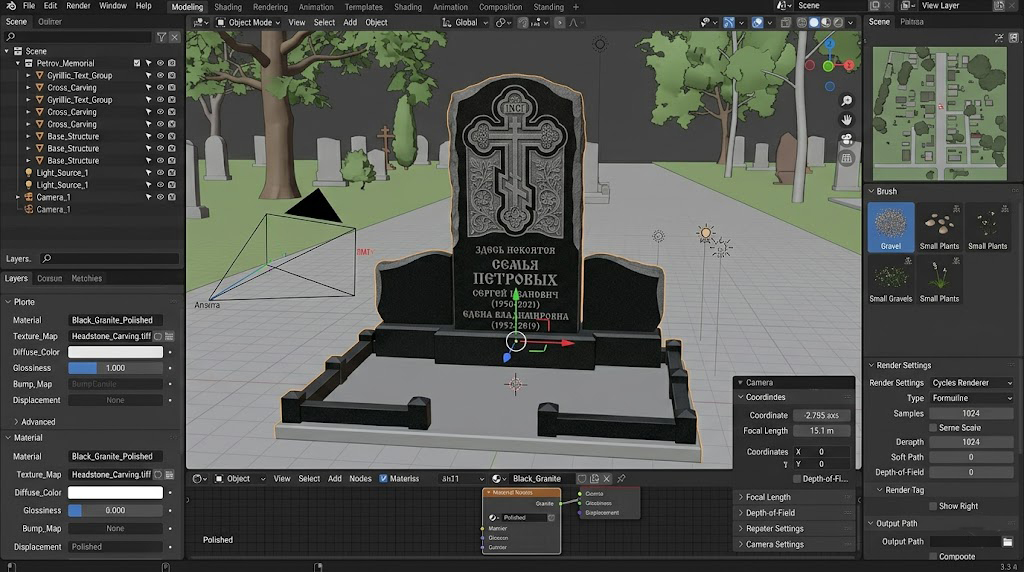Open Cycles Renderer dropdown

[972, 383]
